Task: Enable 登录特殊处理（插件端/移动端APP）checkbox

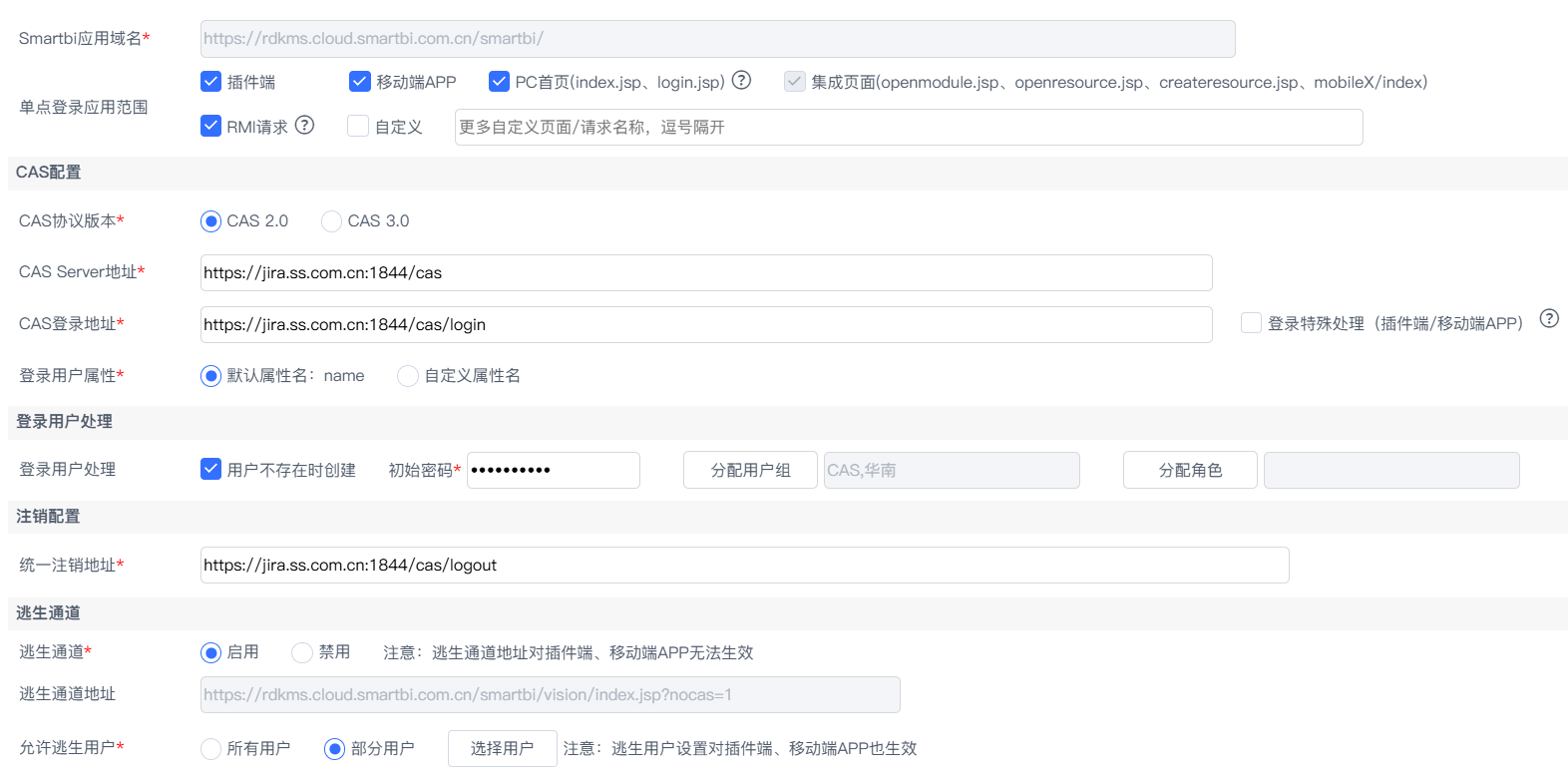Action: tap(1251, 323)
